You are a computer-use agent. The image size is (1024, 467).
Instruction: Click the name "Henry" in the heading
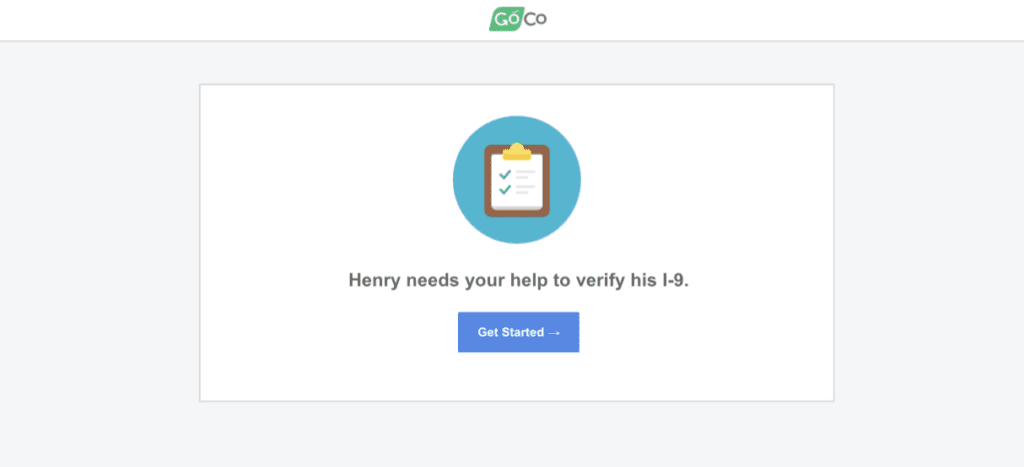click(374, 280)
